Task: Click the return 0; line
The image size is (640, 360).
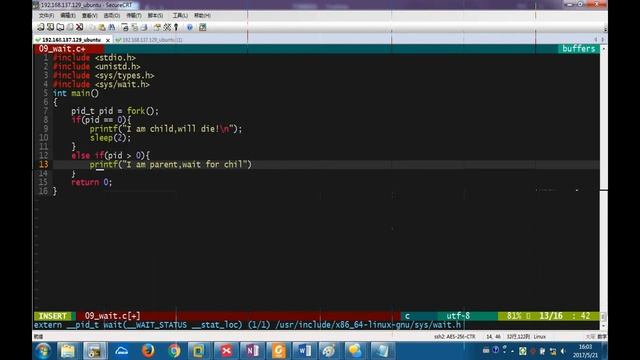Action: tap(92, 182)
